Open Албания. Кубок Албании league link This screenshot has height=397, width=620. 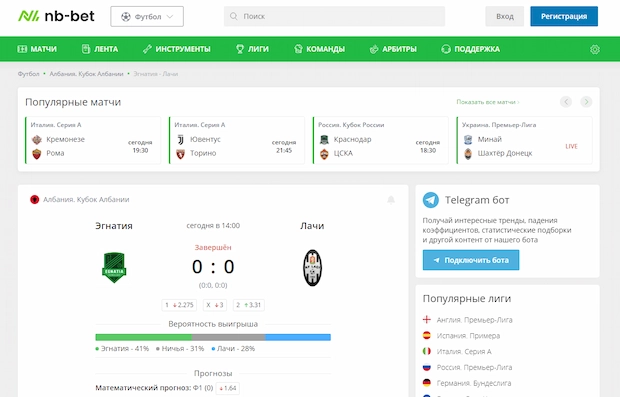click(86, 200)
